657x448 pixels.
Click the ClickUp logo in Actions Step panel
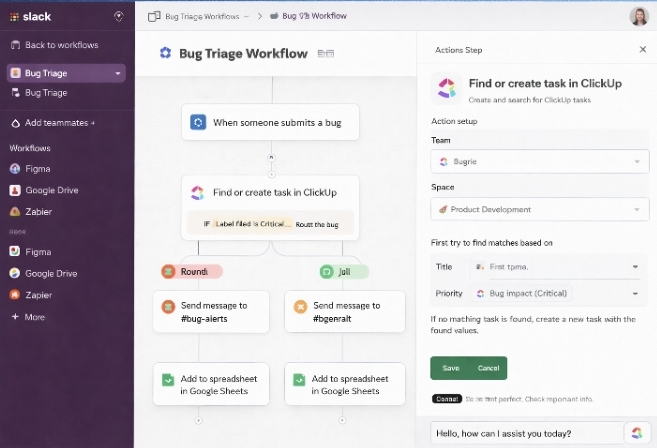[446, 87]
